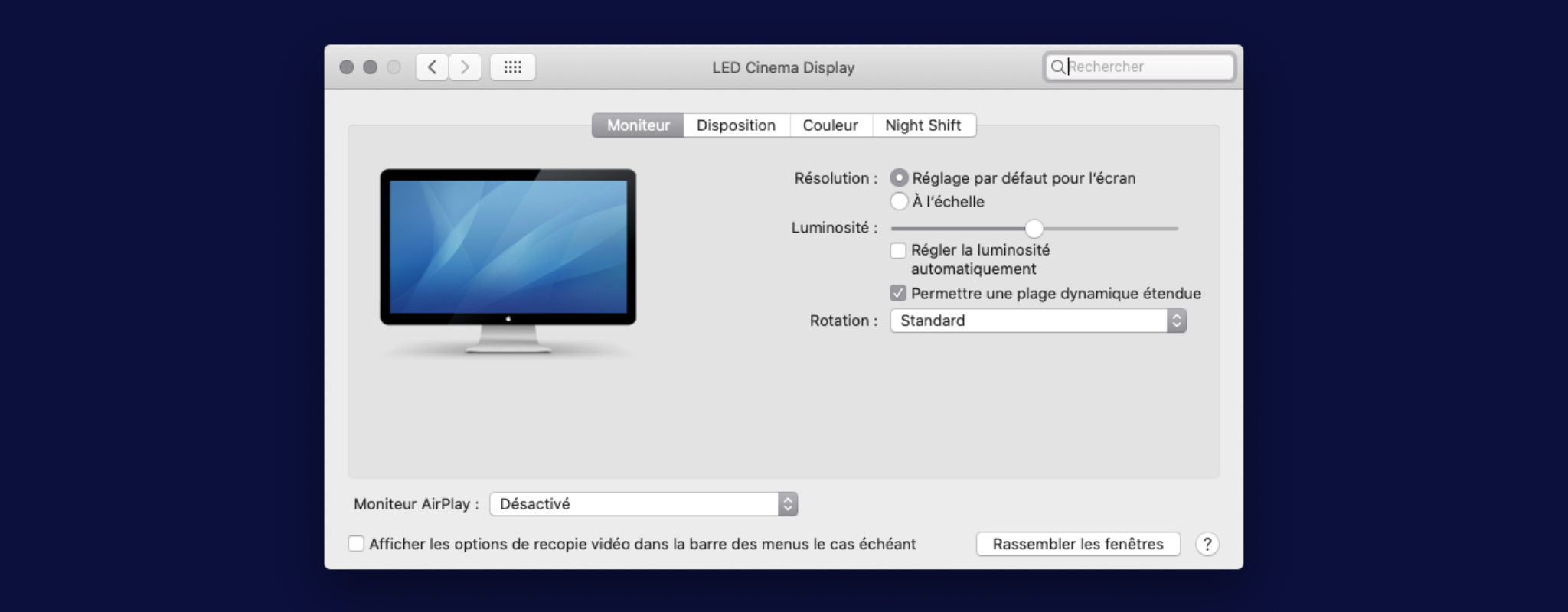Screen dimensions: 1568x612
Task: Enable "Régler la luminosité automatiquement" checkbox
Action: (898, 251)
